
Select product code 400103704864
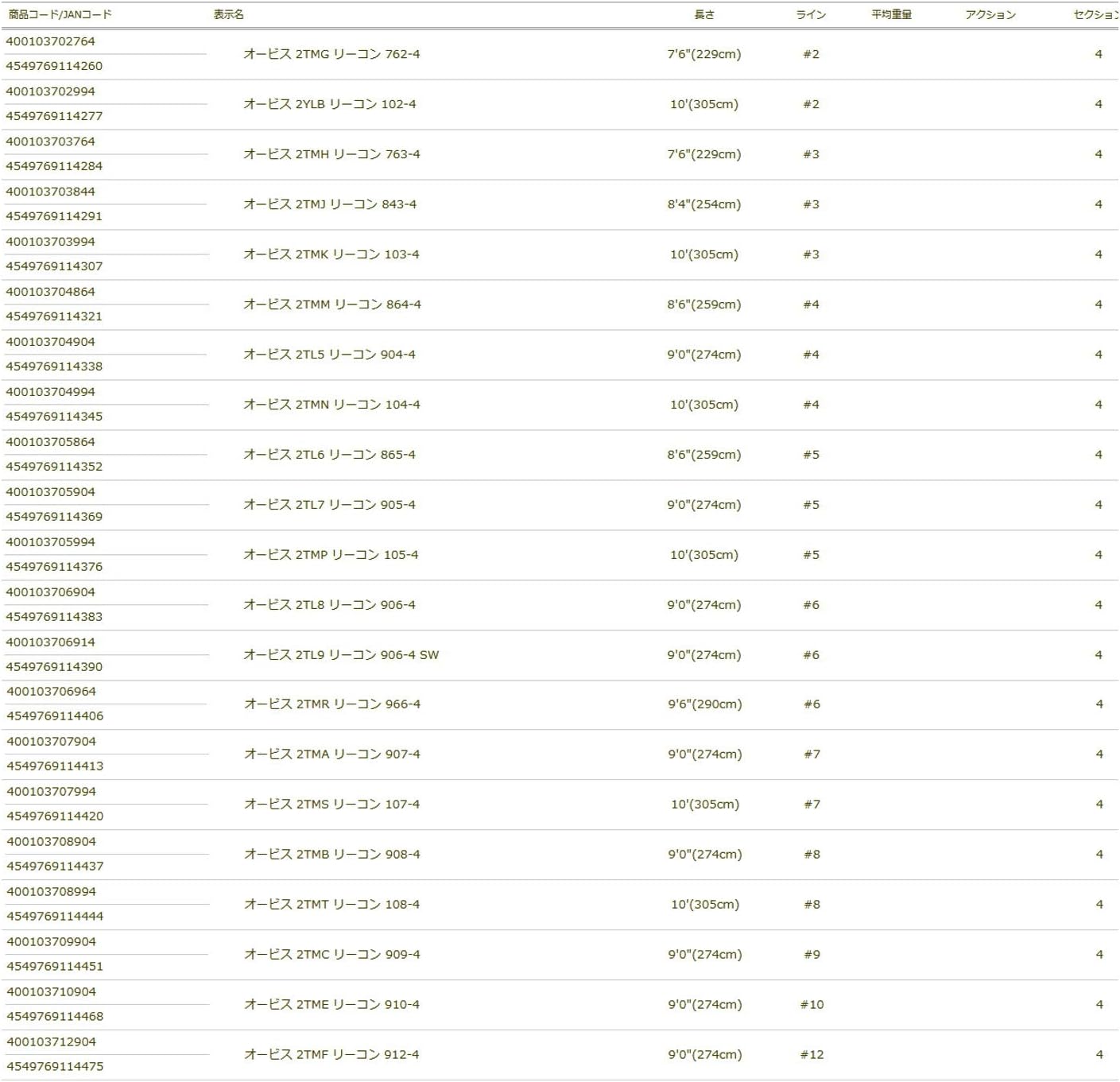pyautogui.click(x=50, y=292)
